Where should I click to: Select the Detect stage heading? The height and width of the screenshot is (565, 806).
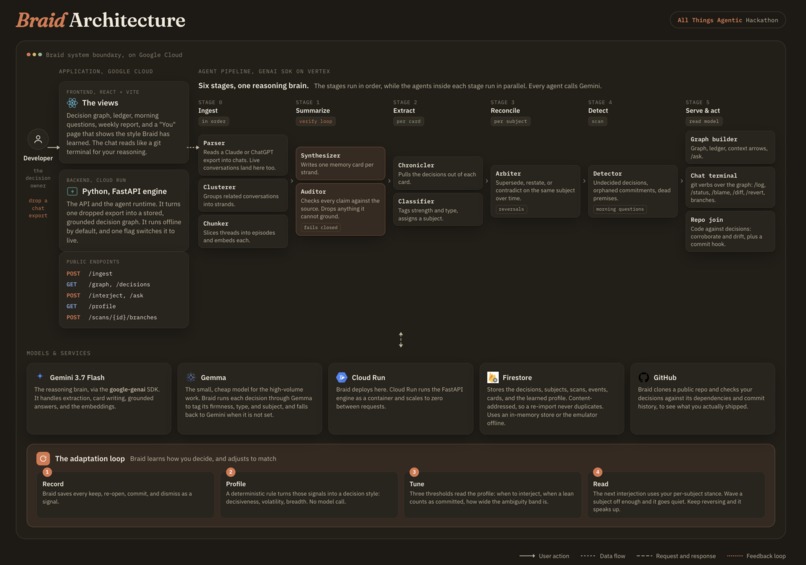coord(598,111)
